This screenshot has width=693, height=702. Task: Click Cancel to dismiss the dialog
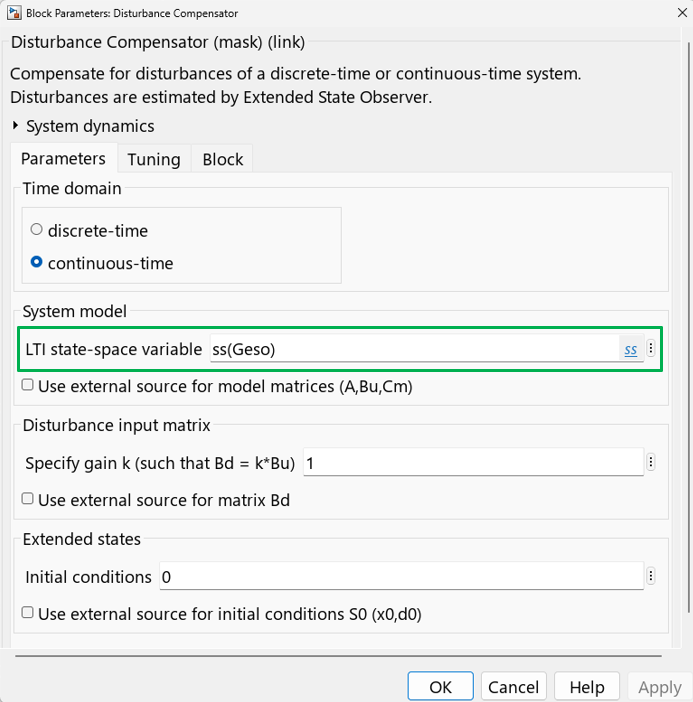click(x=514, y=687)
